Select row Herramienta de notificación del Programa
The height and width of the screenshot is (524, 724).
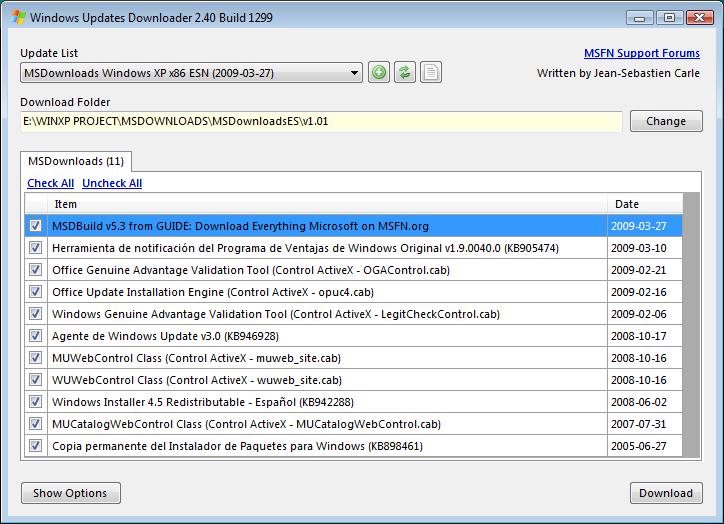click(353, 248)
